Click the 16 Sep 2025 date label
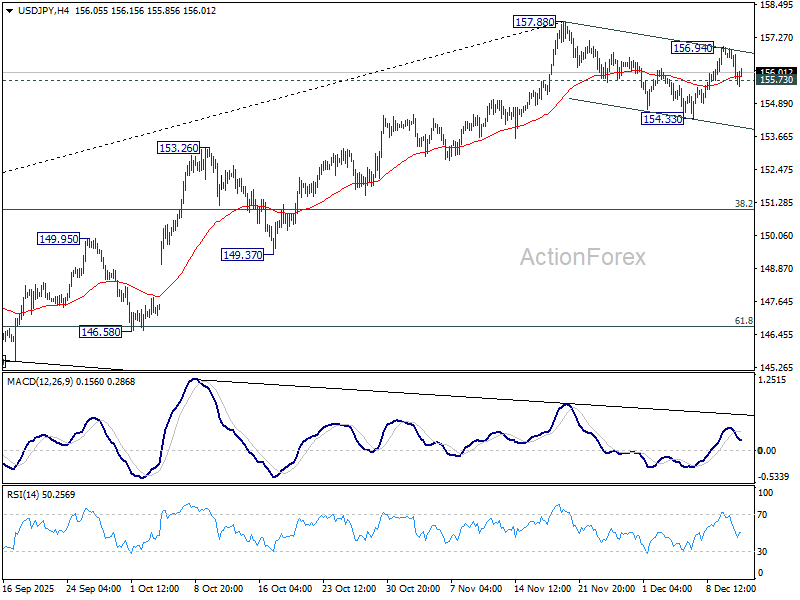This screenshot has height=600, width=800. coord(28,589)
